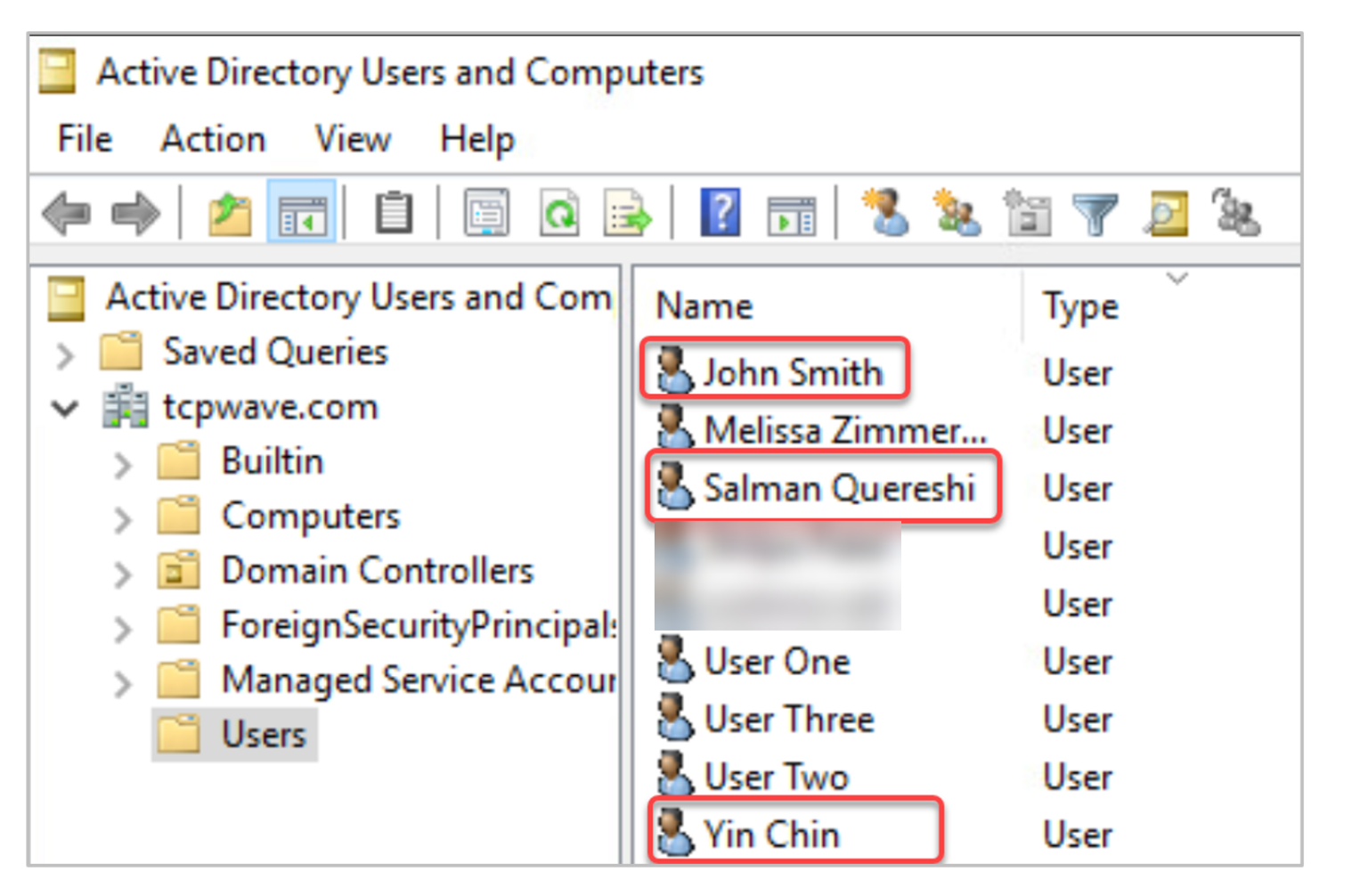Image resolution: width=1368 pixels, height=896 pixels.
Task: Create a new group with toolbar icon
Action: 956,215
